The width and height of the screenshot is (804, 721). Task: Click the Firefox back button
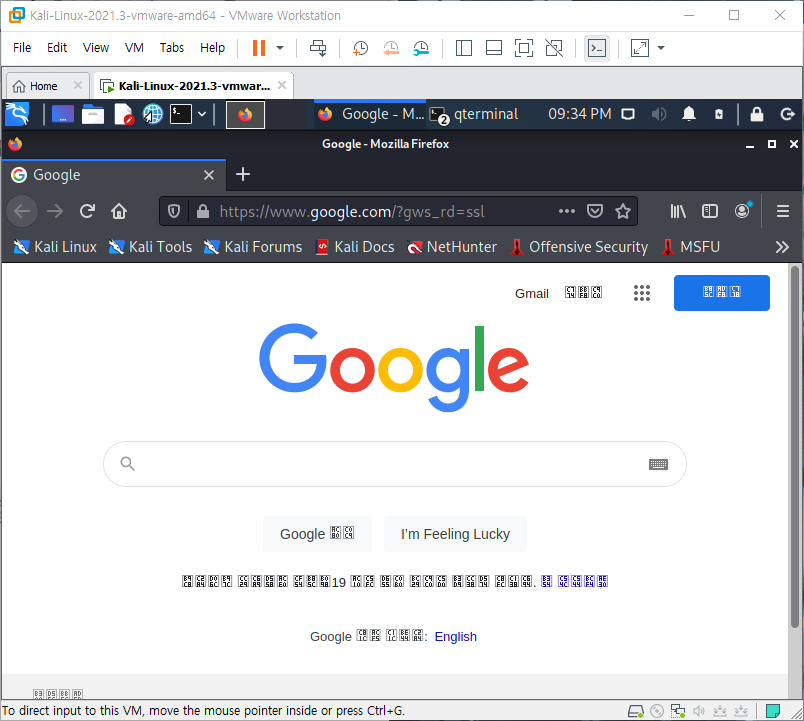[x=22, y=211]
